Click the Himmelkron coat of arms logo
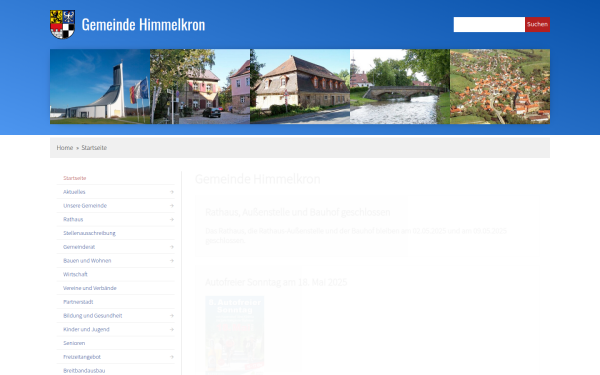 coord(62,24)
